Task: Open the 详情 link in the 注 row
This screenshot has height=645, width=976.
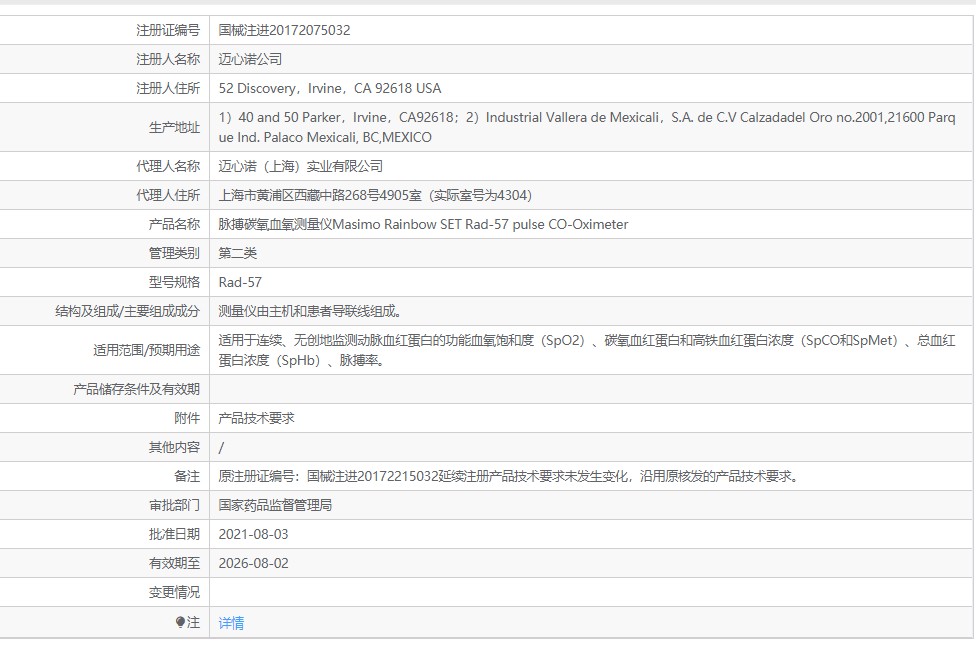Action: [231, 623]
